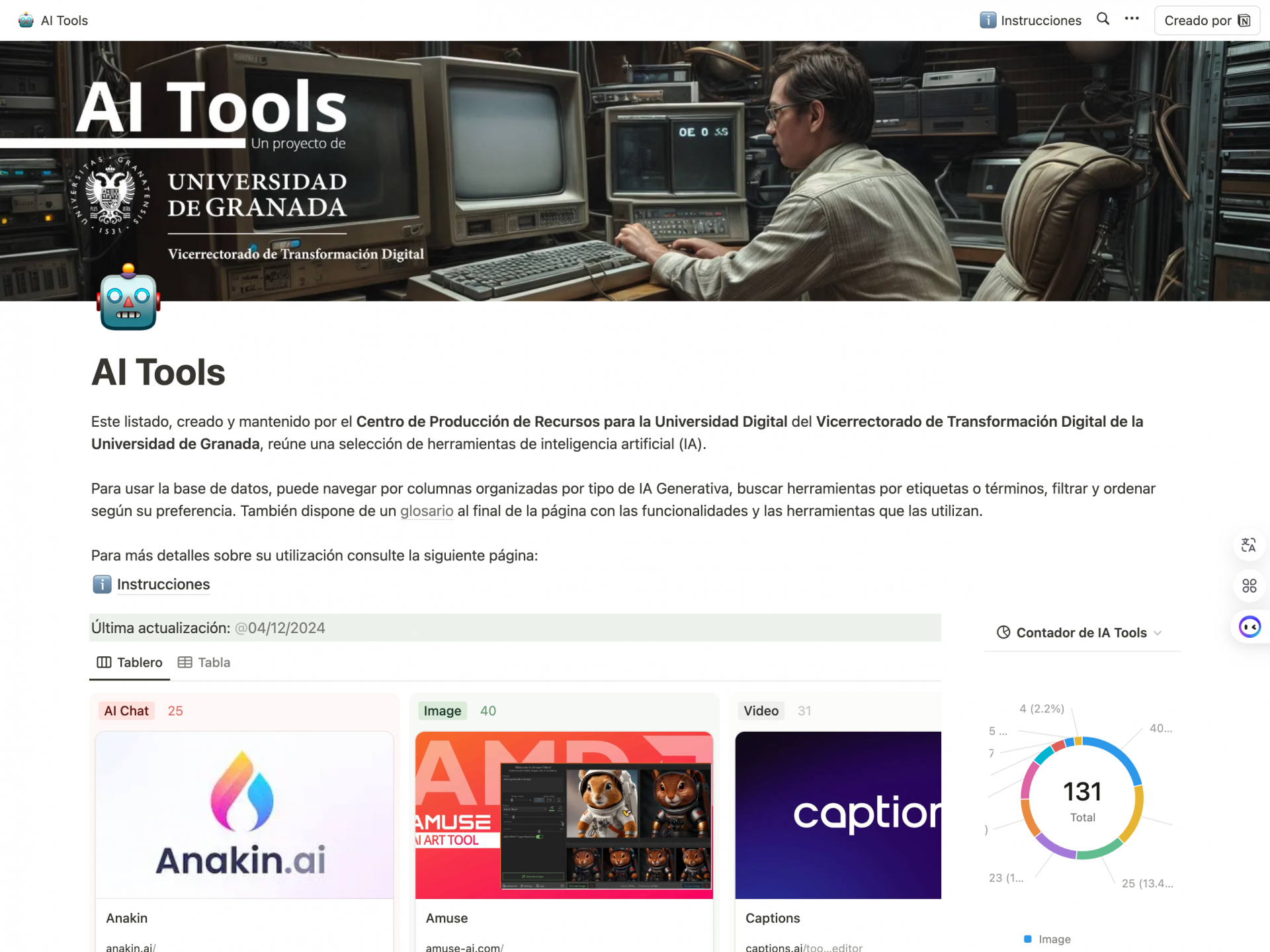The width and height of the screenshot is (1270, 952).
Task: Expand the Contador de IA Tools chevron
Action: click(x=1158, y=633)
